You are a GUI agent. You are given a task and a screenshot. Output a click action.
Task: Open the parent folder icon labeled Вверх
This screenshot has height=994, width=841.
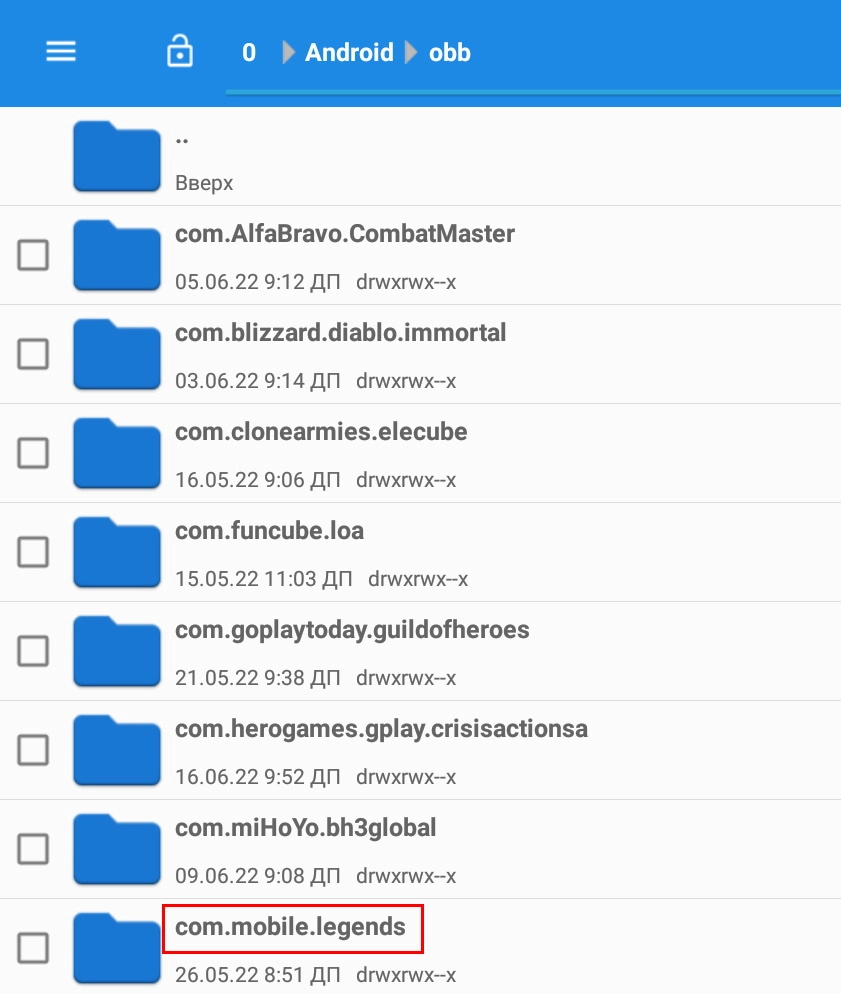tap(117, 156)
